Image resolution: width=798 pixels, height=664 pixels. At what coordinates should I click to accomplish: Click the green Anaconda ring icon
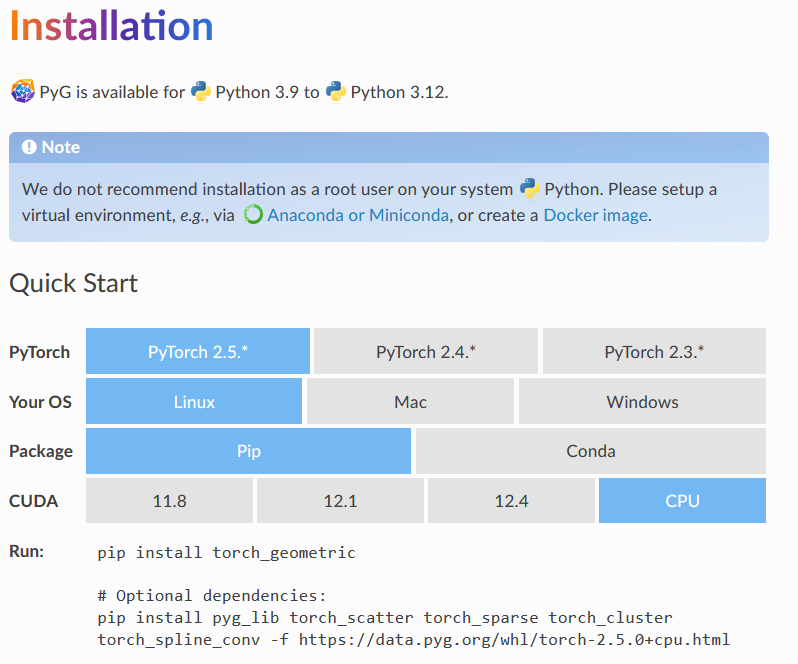(x=253, y=214)
